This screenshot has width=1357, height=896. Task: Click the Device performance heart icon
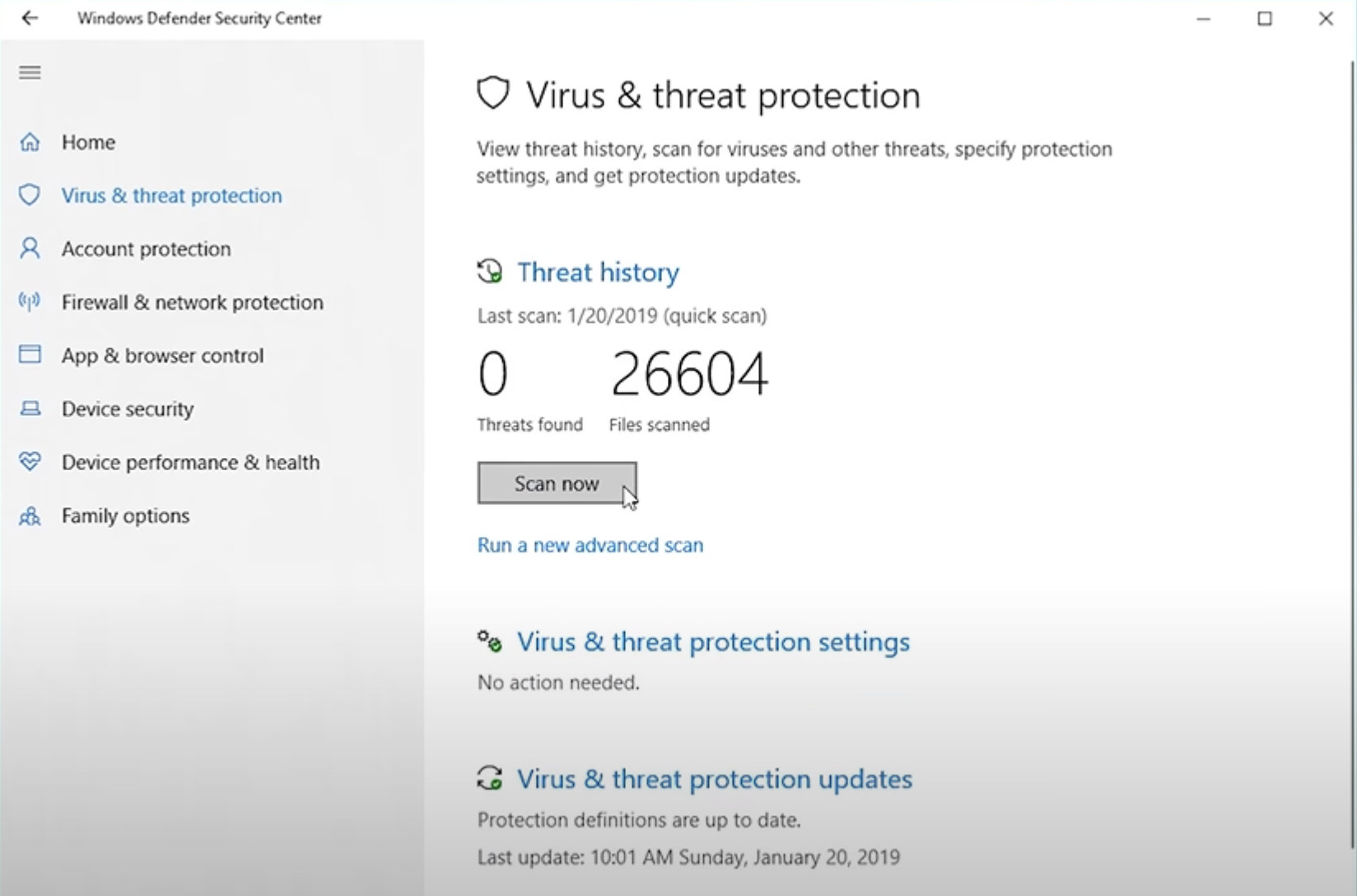tap(30, 462)
